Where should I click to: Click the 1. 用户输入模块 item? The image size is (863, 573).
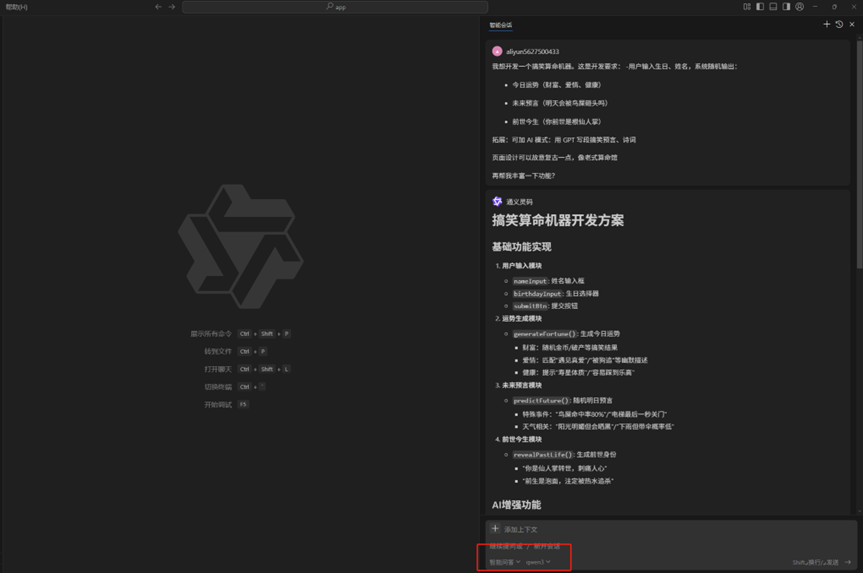click(518, 266)
